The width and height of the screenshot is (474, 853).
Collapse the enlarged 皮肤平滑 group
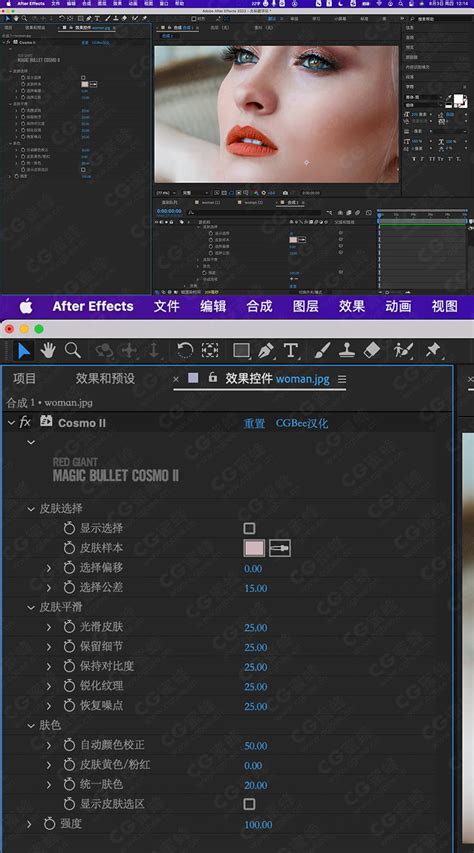[31, 607]
